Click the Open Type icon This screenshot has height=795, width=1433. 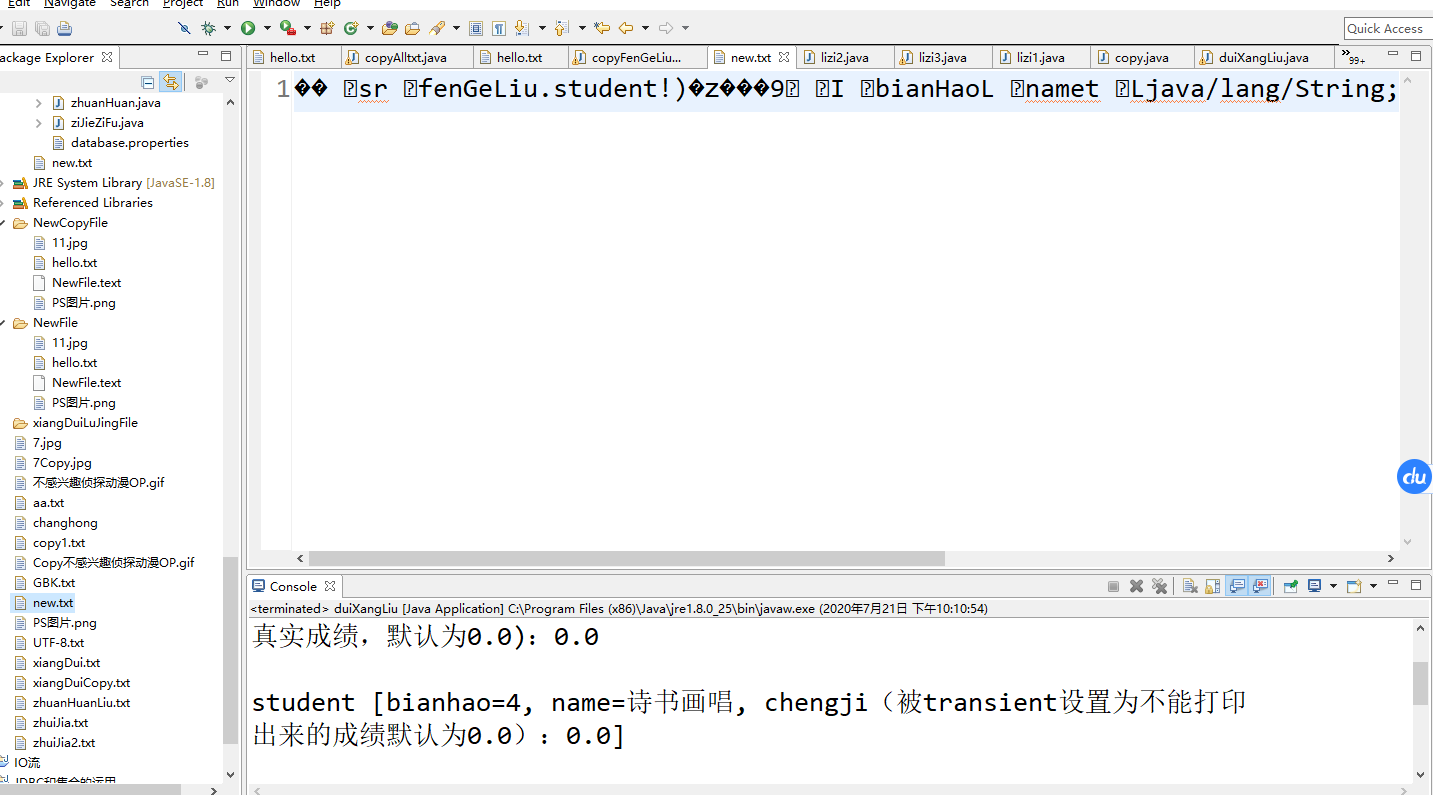(x=390, y=28)
